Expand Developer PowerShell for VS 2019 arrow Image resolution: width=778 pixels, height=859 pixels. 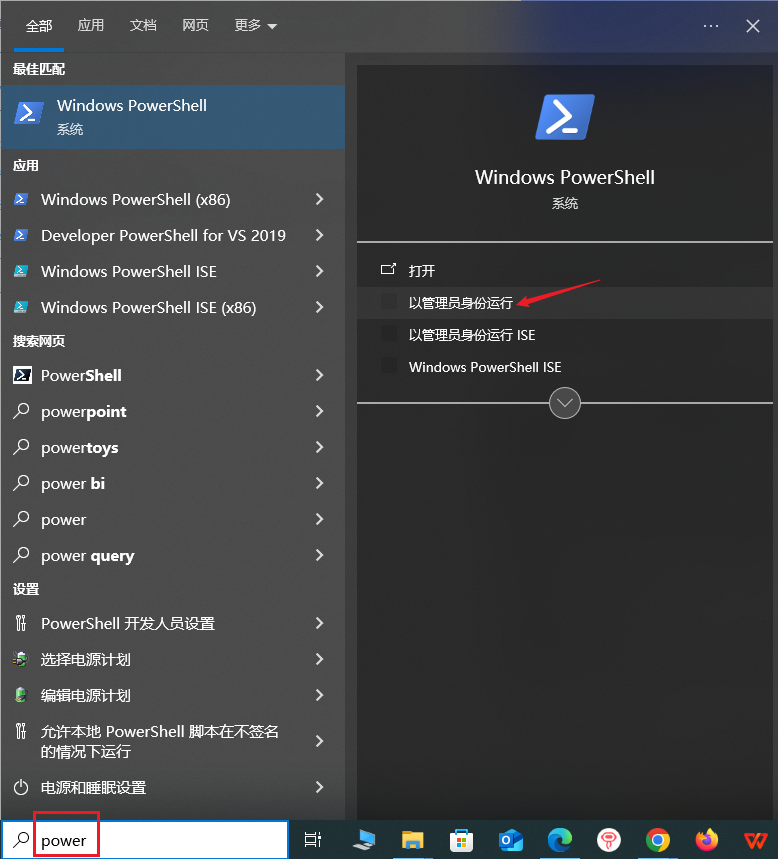click(319, 236)
